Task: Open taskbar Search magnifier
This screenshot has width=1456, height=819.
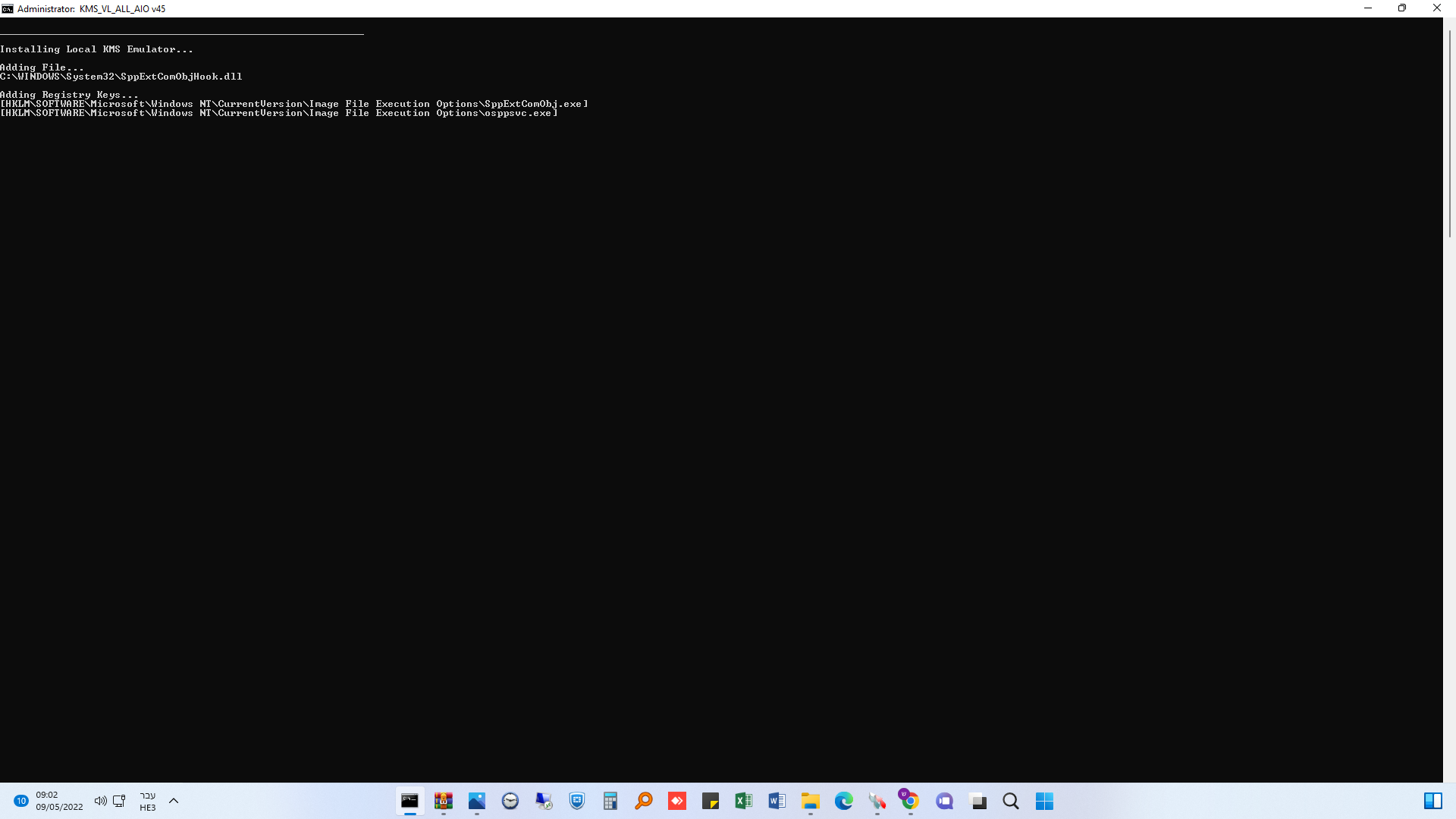Action: (x=1011, y=801)
